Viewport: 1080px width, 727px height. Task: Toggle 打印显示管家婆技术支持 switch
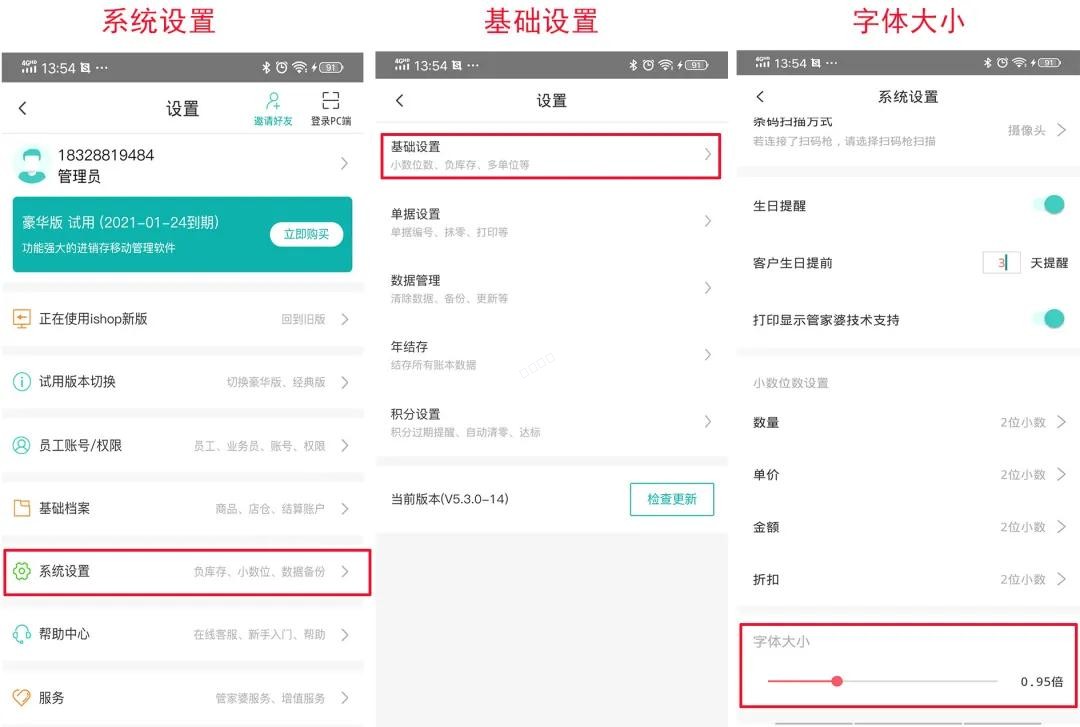pyautogui.click(x=1050, y=319)
